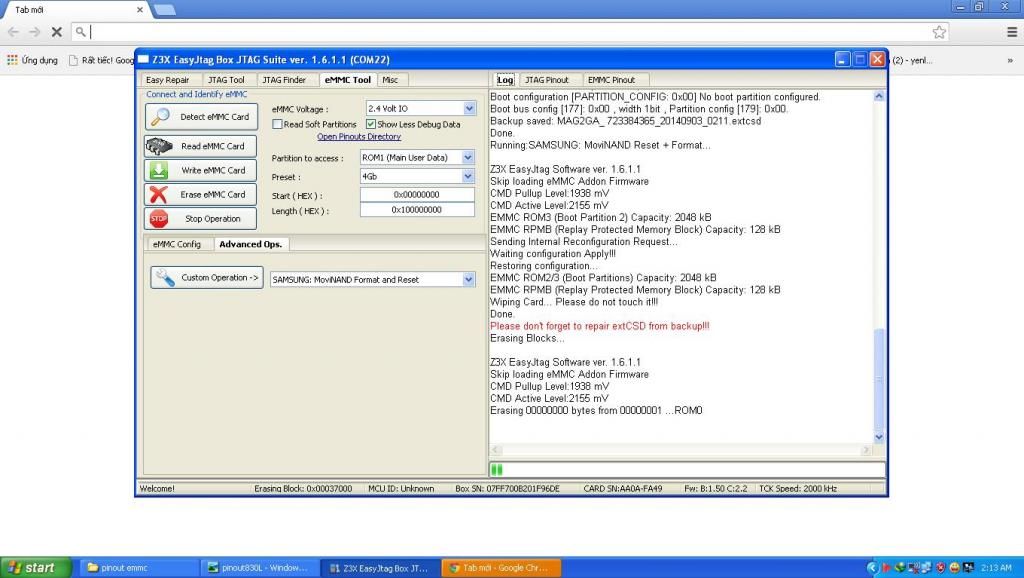Click the red X Erase eMMC icon
1024x578 pixels.
point(159,195)
